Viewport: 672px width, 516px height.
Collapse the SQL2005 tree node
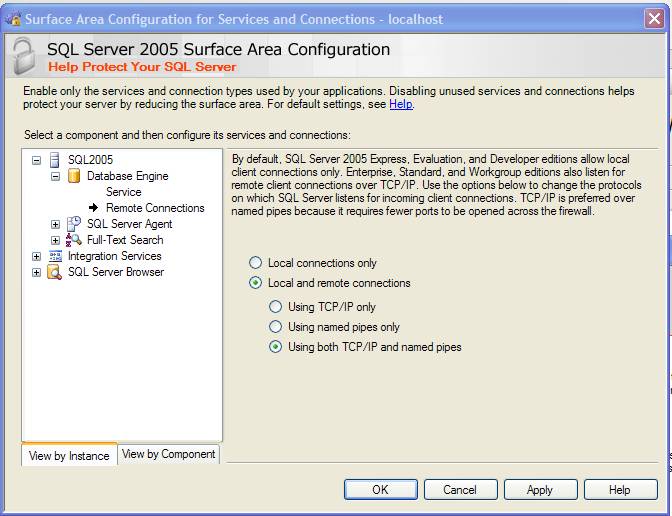(x=36, y=160)
